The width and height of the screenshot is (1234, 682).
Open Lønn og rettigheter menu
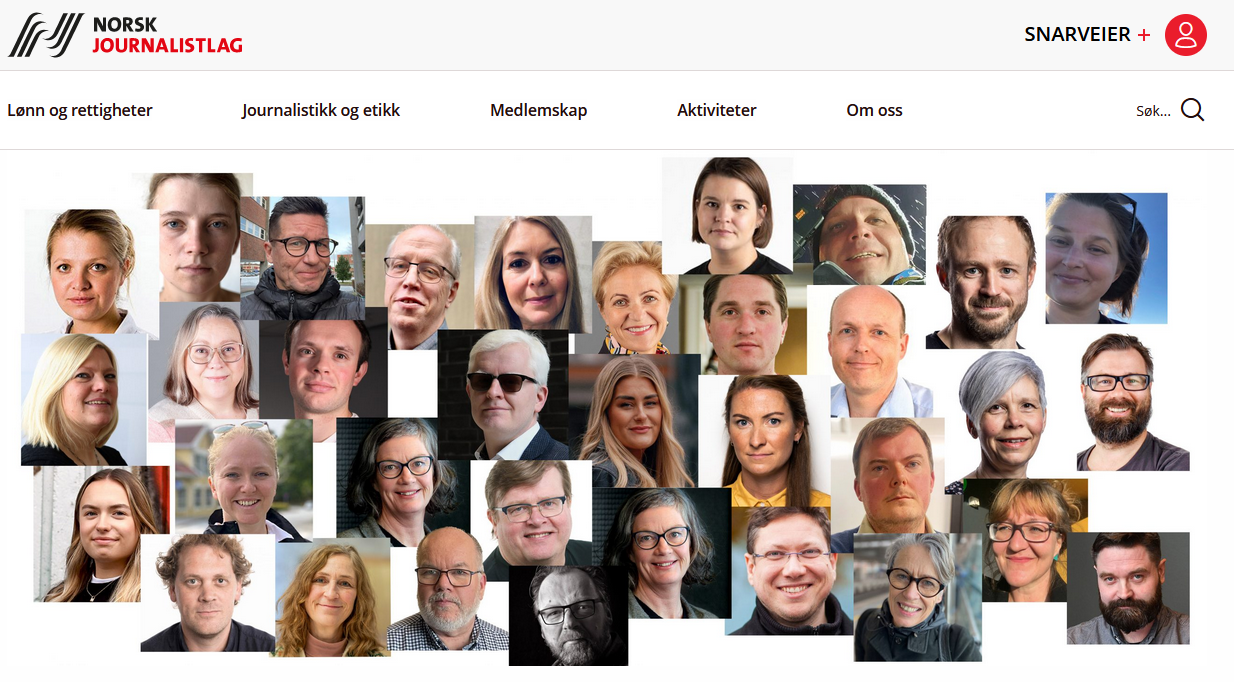click(80, 110)
